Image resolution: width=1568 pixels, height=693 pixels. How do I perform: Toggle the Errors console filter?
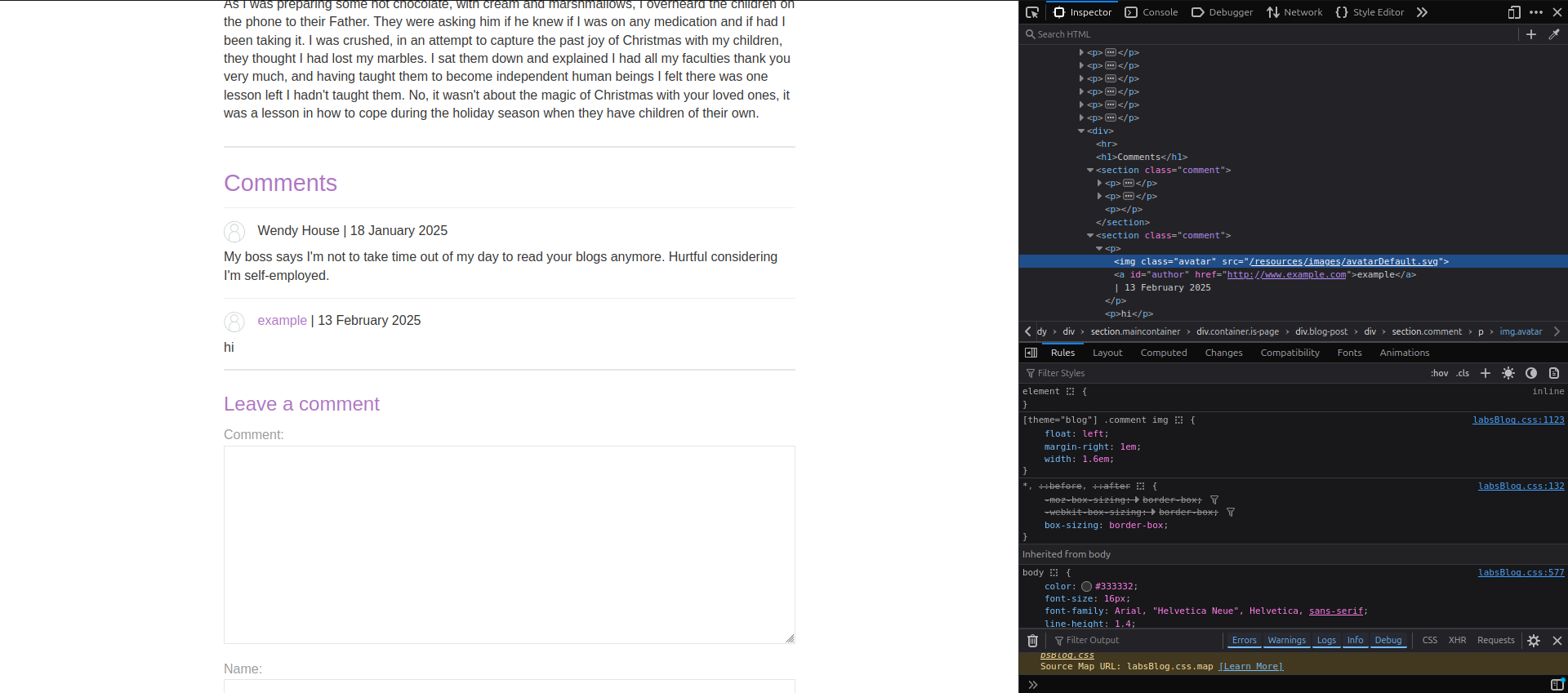click(x=1244, y=641)
